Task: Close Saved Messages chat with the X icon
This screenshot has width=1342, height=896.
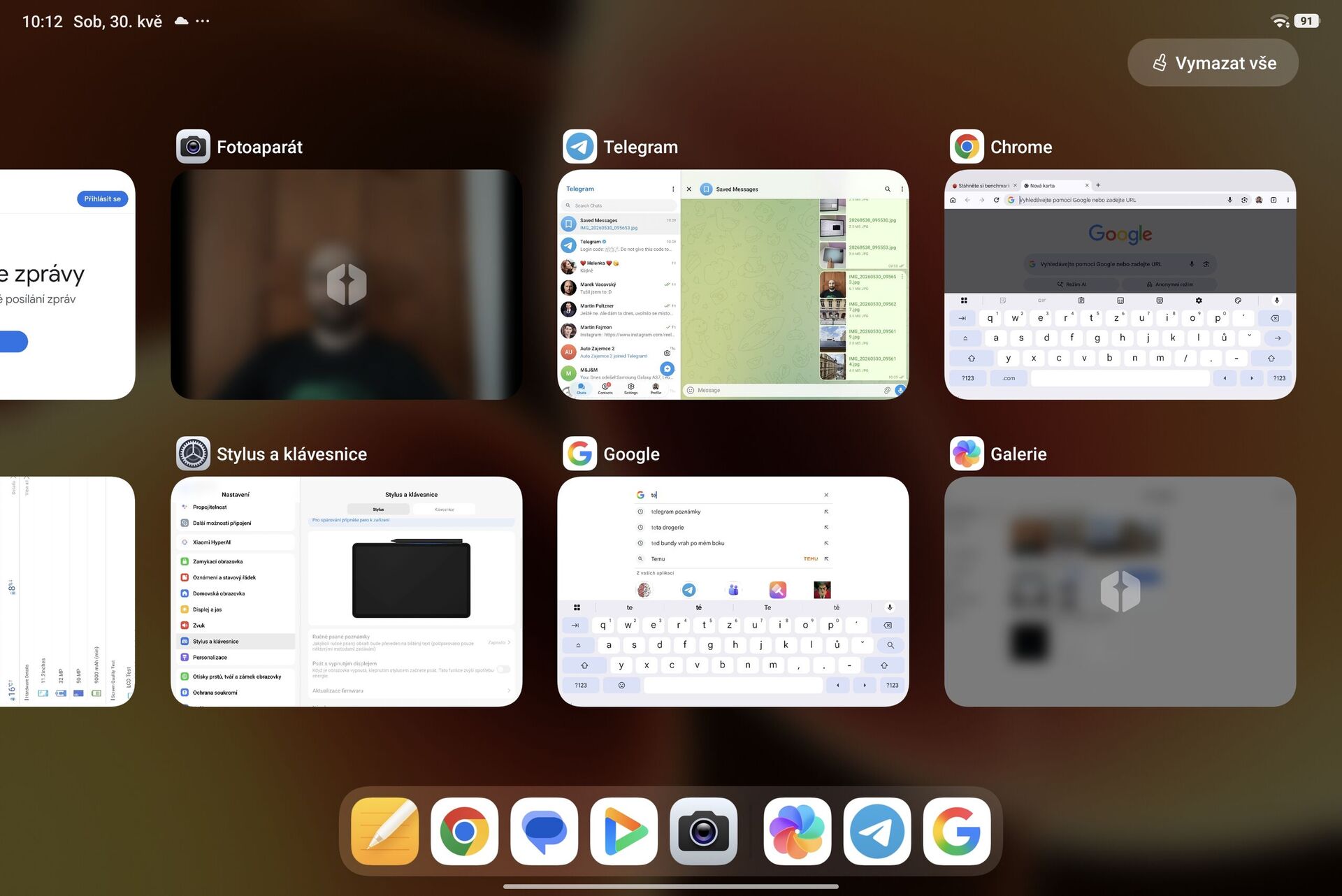Action: tap(689, 189)
